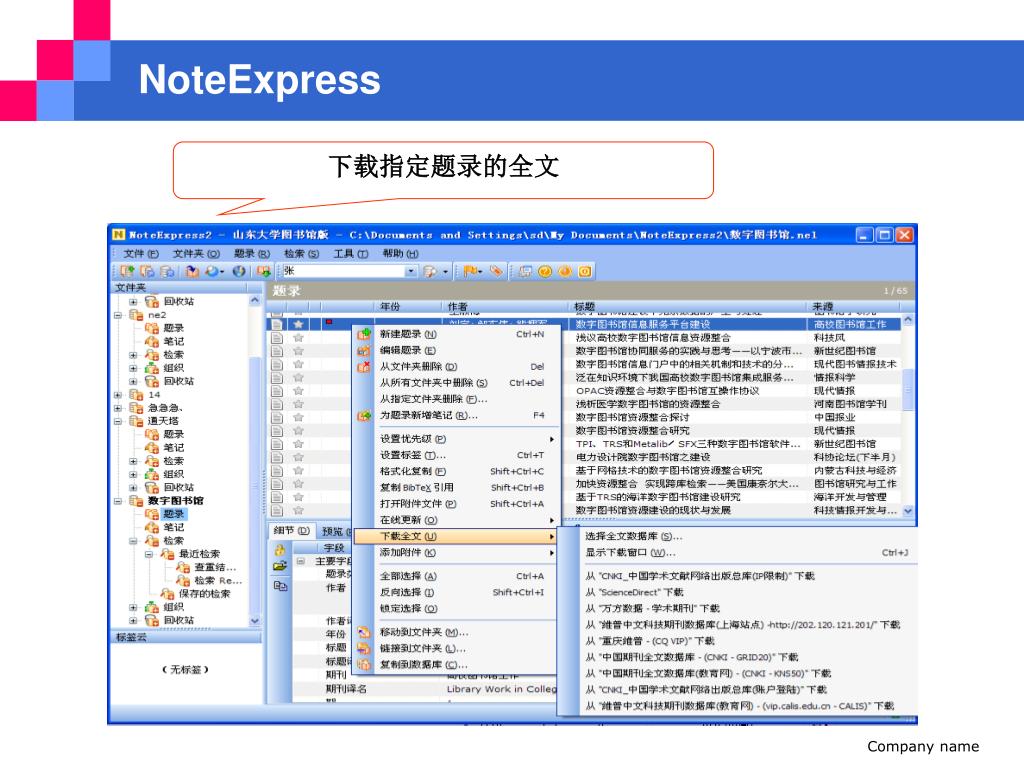The height and width of the screenshot is (768, 1024).
Task: Click the copy icon beside 复制到数据库
Action: coord(364,664)
